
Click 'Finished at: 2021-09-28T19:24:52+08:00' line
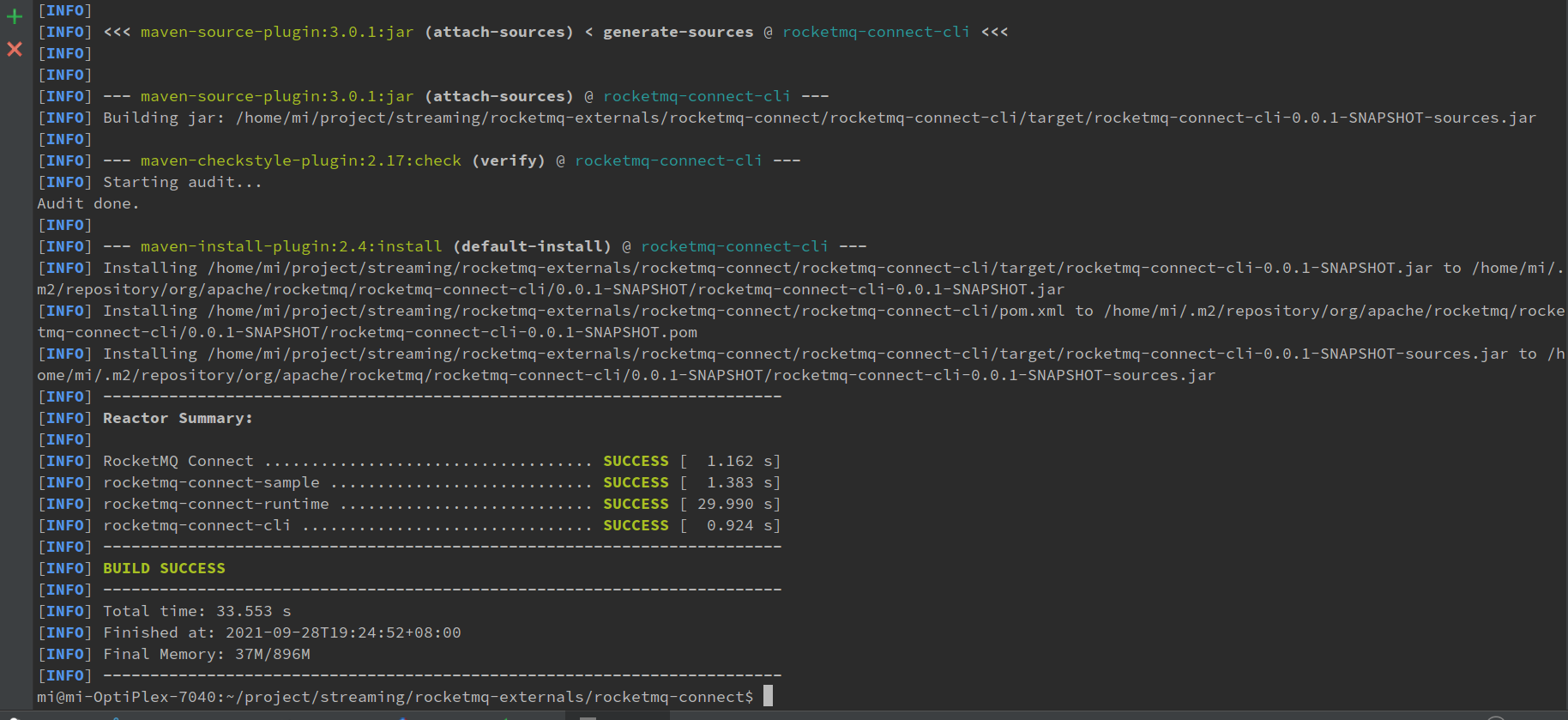(282, 632)
